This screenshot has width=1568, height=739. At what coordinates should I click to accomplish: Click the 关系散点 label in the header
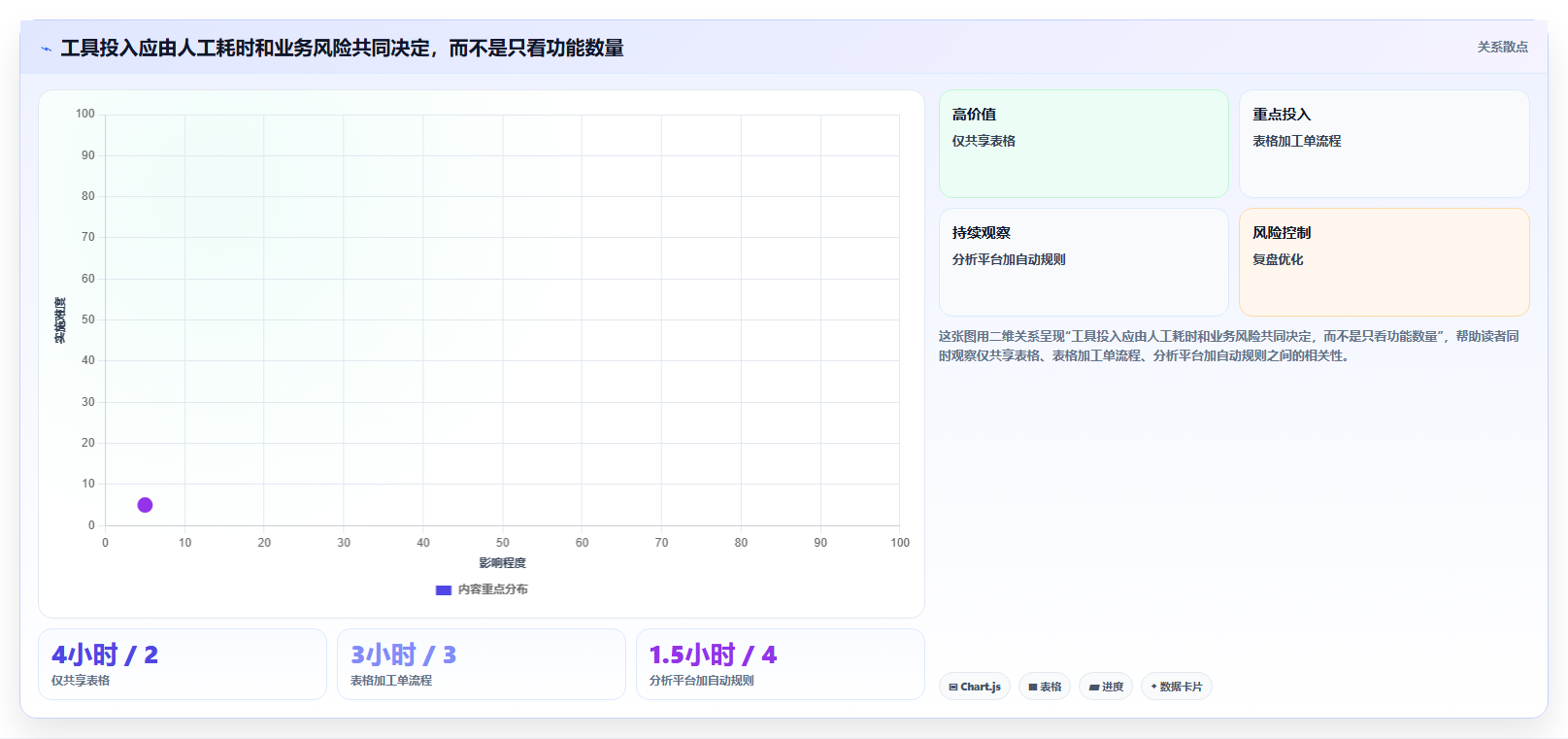tap(1503, 47)
